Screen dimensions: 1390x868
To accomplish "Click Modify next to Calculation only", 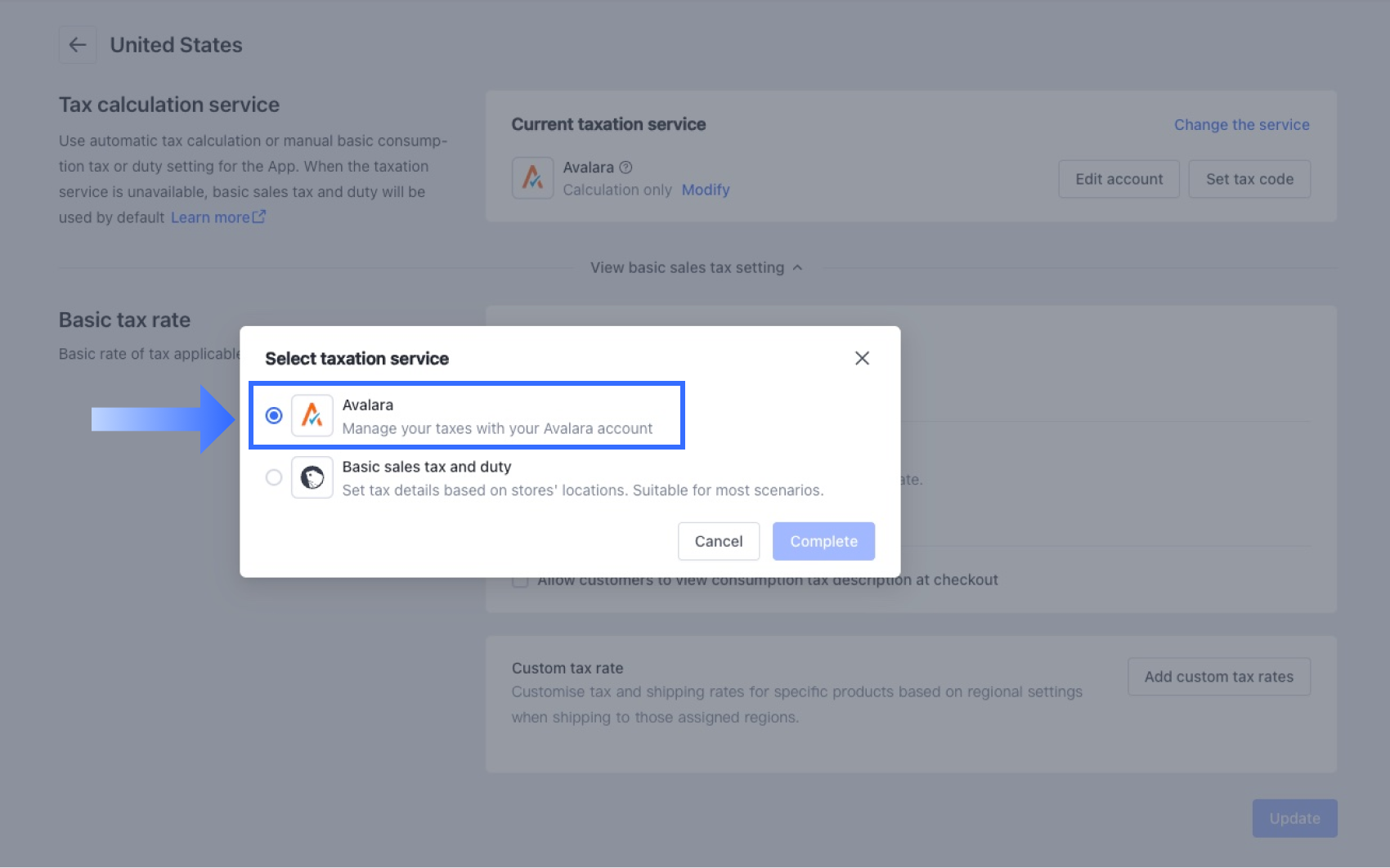I will 706,190.
